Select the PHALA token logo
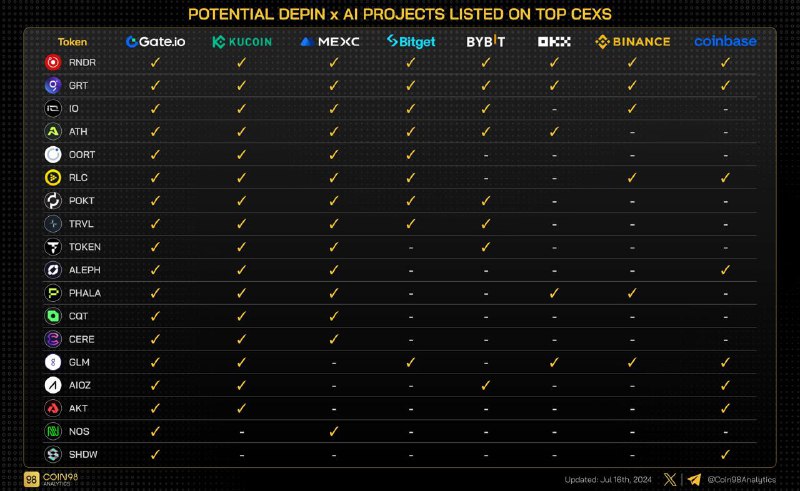 click(x=53, y=293)
